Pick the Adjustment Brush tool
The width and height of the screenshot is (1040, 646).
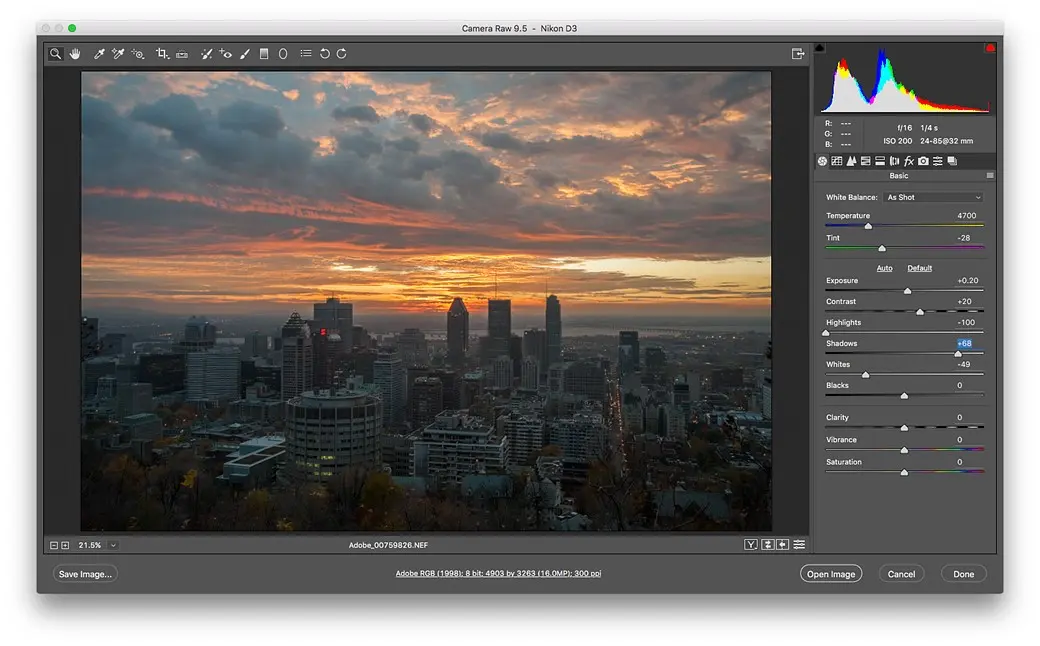244,54
